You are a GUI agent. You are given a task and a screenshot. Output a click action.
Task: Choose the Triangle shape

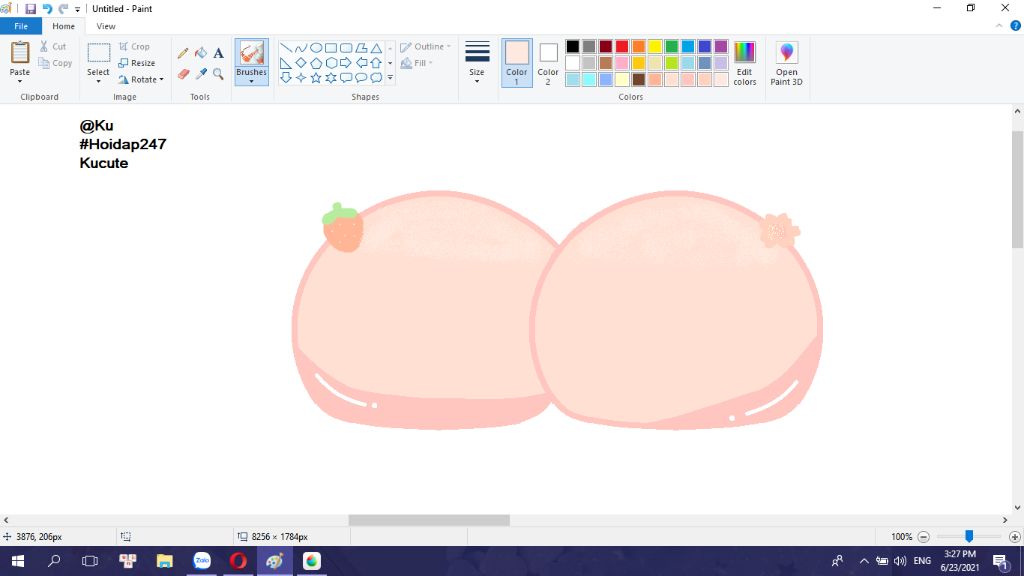pyautogui.click(x=376, y=48)
